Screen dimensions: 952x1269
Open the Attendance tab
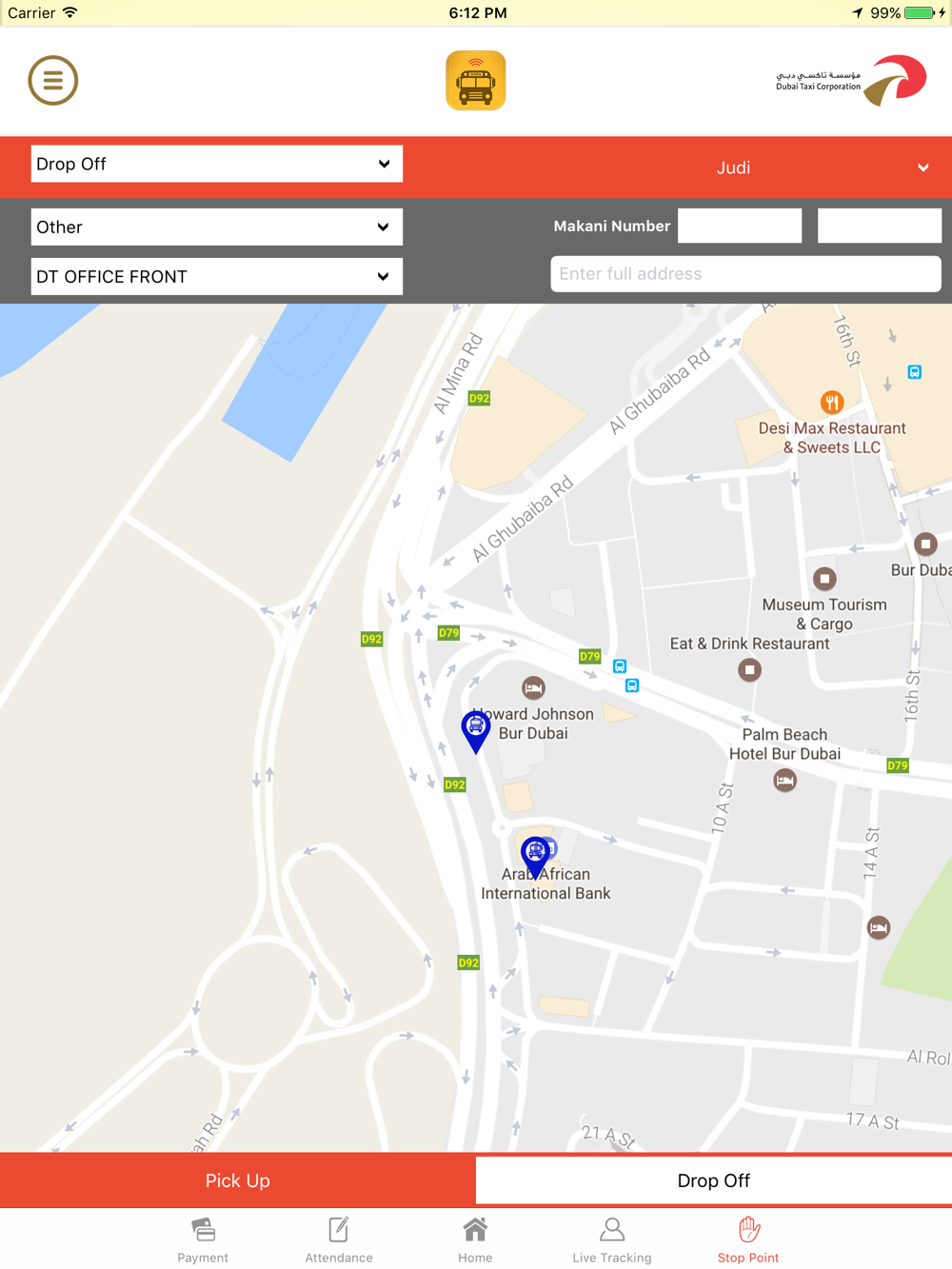pyautogui.click(x=339, y=1239)
